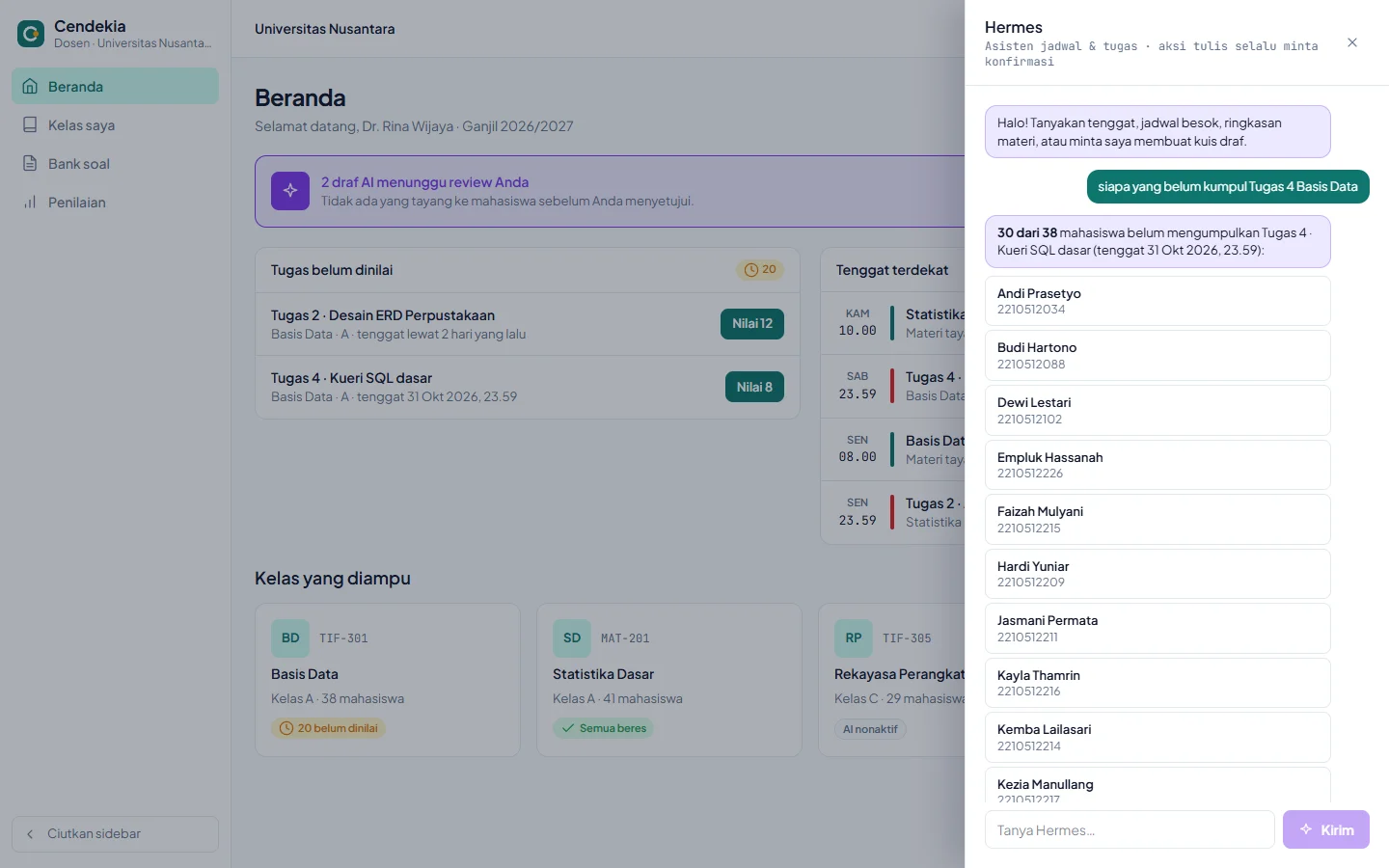
Task: Click the RP badge on Rekayasa Perangkat card
Action: click(x=854, y=637)
